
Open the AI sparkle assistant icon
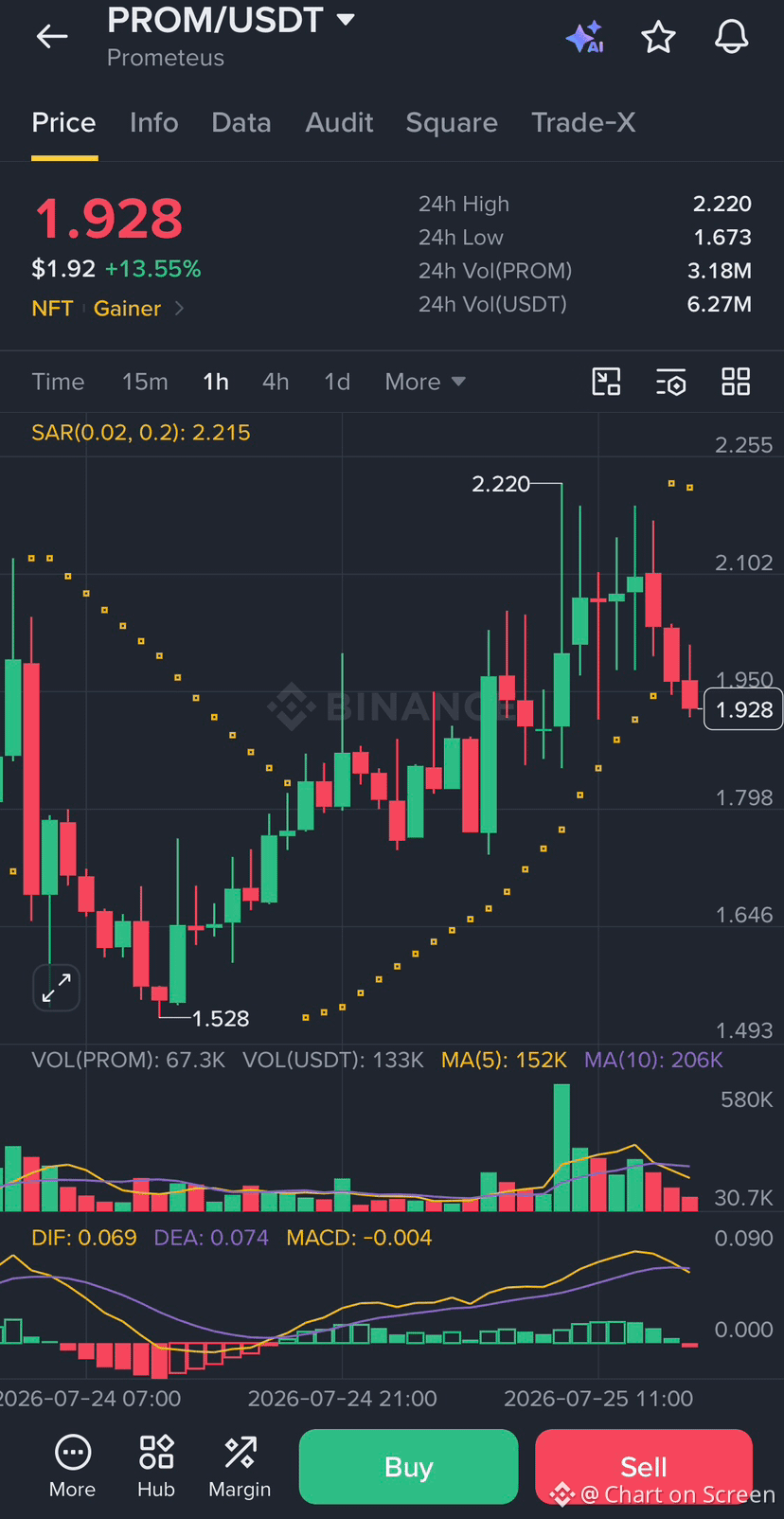[x=584, y=37]
